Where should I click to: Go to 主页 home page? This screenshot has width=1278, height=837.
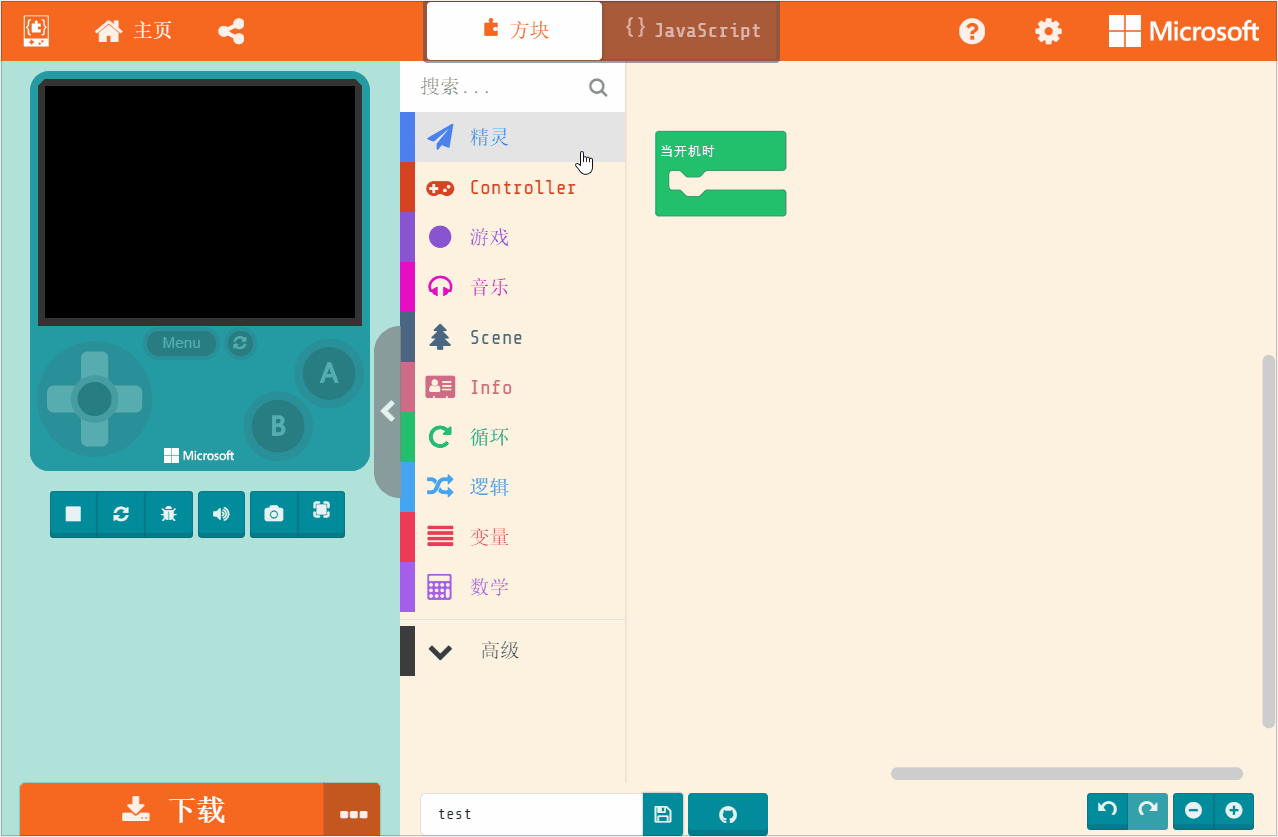point(133,31)
